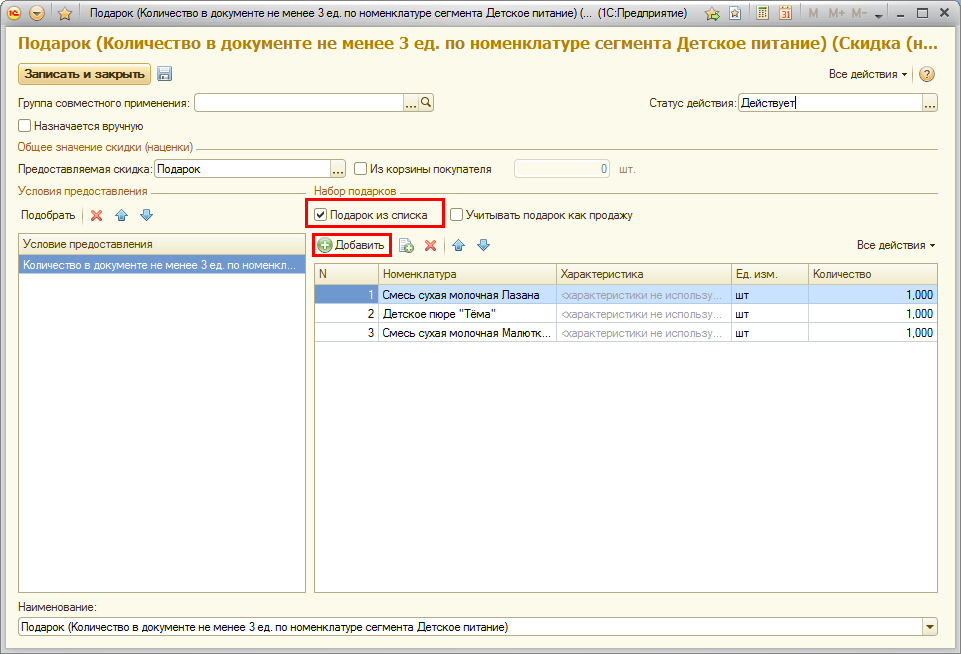Copy the gift row with the duplicate icon

click(x=406, y=245)
